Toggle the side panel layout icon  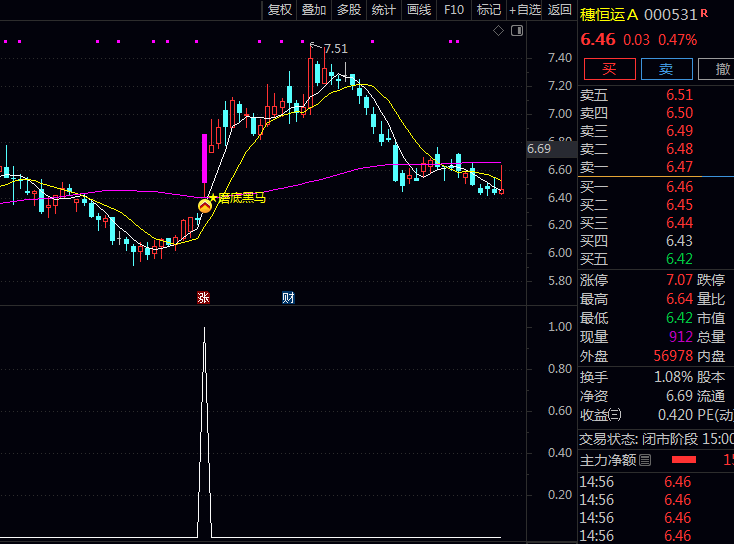pyautogui.click(x=517, y=31)
